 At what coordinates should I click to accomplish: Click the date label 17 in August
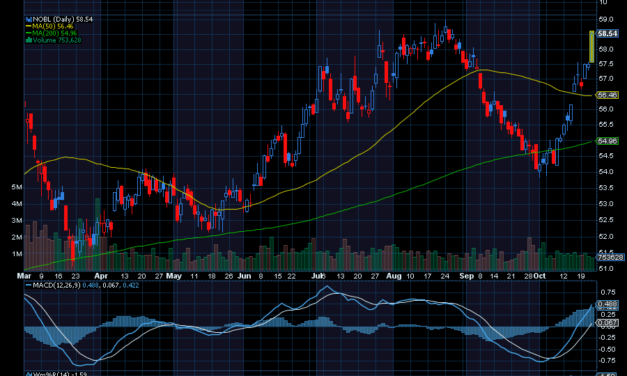point(427,276)
